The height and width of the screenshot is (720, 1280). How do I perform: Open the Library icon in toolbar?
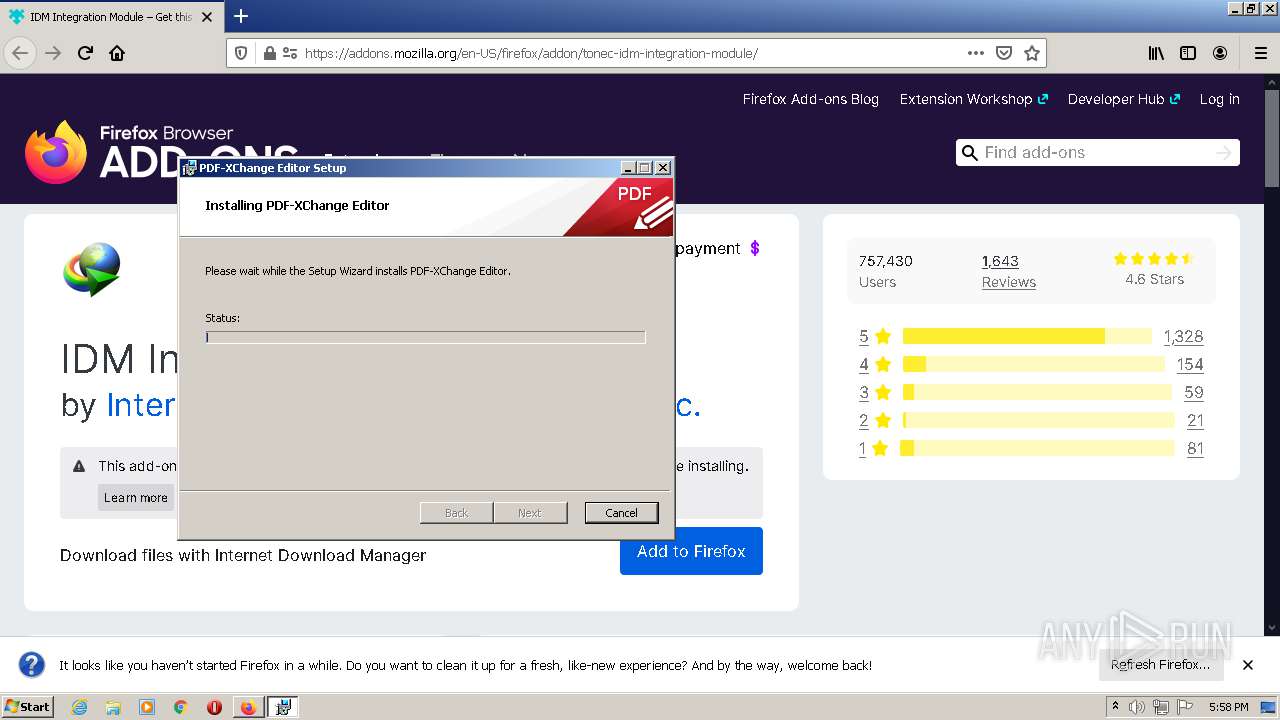click(1156, 53)
